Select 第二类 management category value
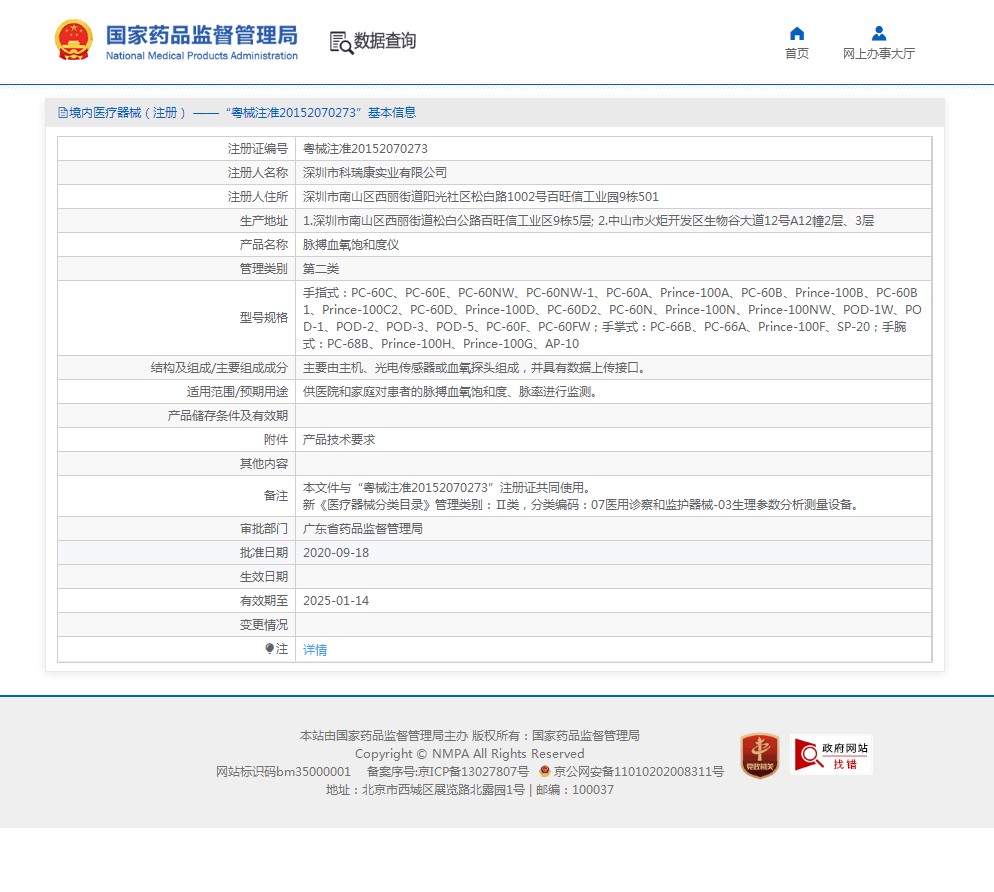The image size is (994, 892). pos(321,269)
